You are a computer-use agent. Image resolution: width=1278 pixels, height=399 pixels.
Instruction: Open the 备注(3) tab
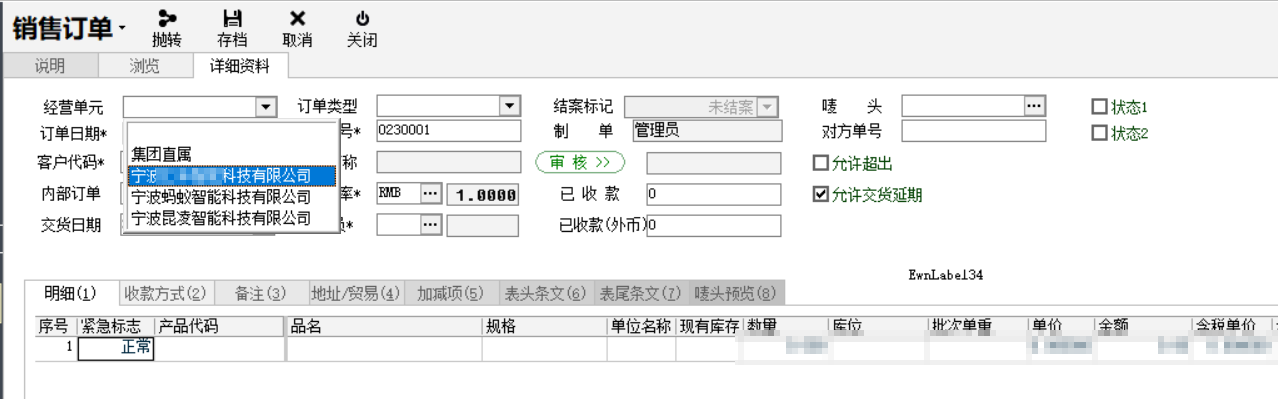[x=260, y=294]
